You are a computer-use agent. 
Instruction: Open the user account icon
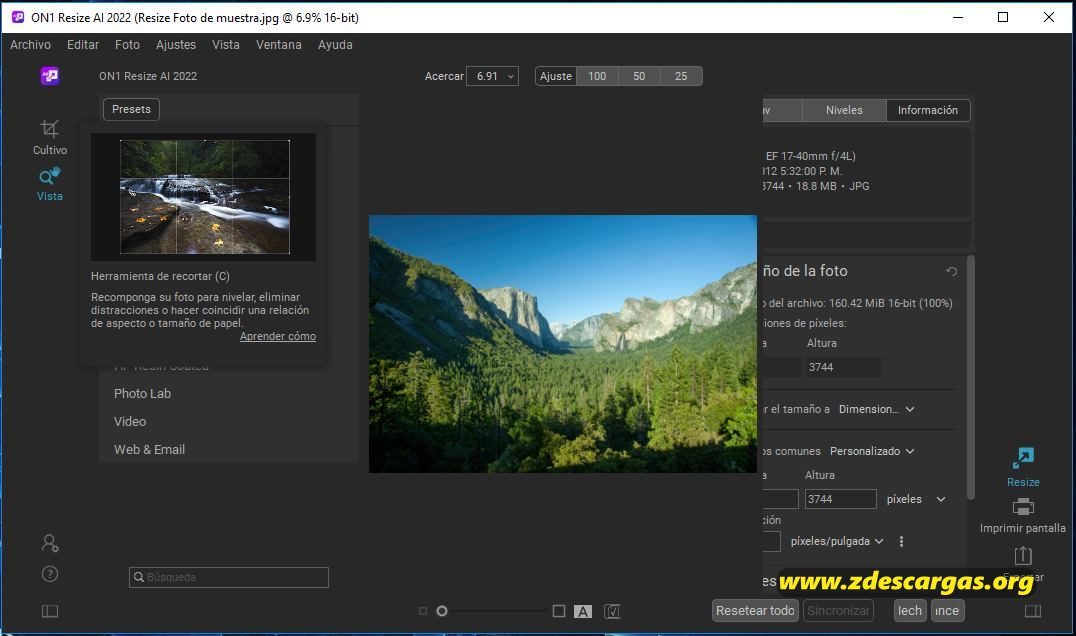click(x=50, y=543)
